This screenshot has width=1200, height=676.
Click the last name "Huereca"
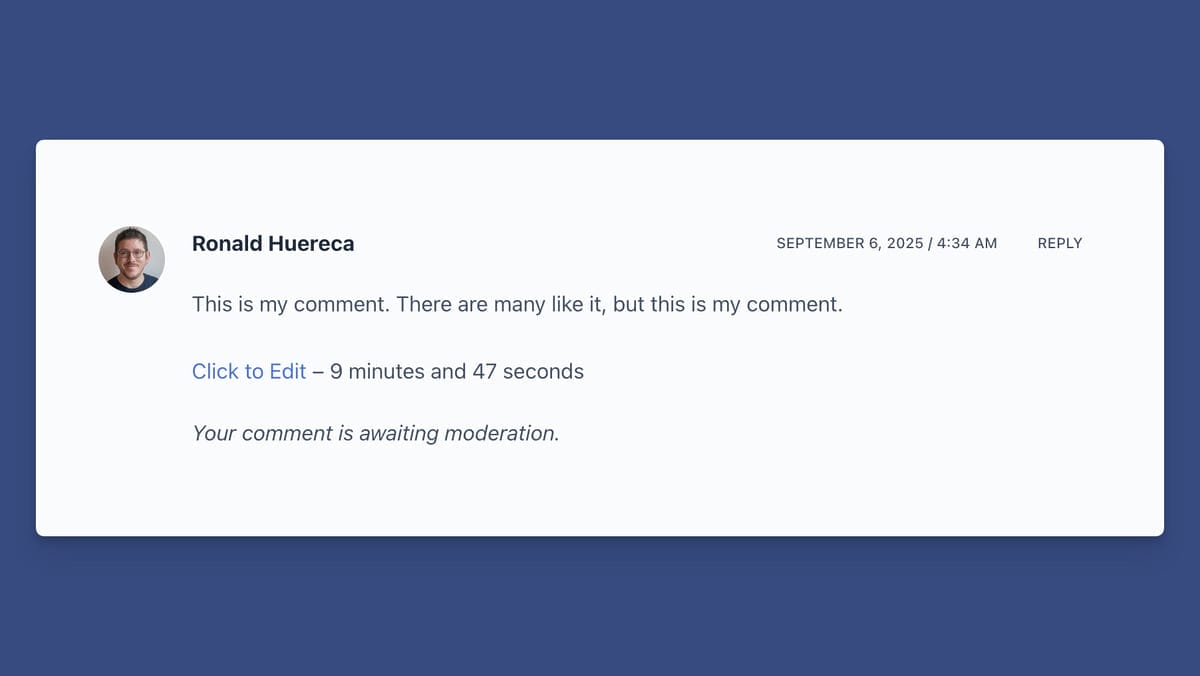[x=311, y=244]
